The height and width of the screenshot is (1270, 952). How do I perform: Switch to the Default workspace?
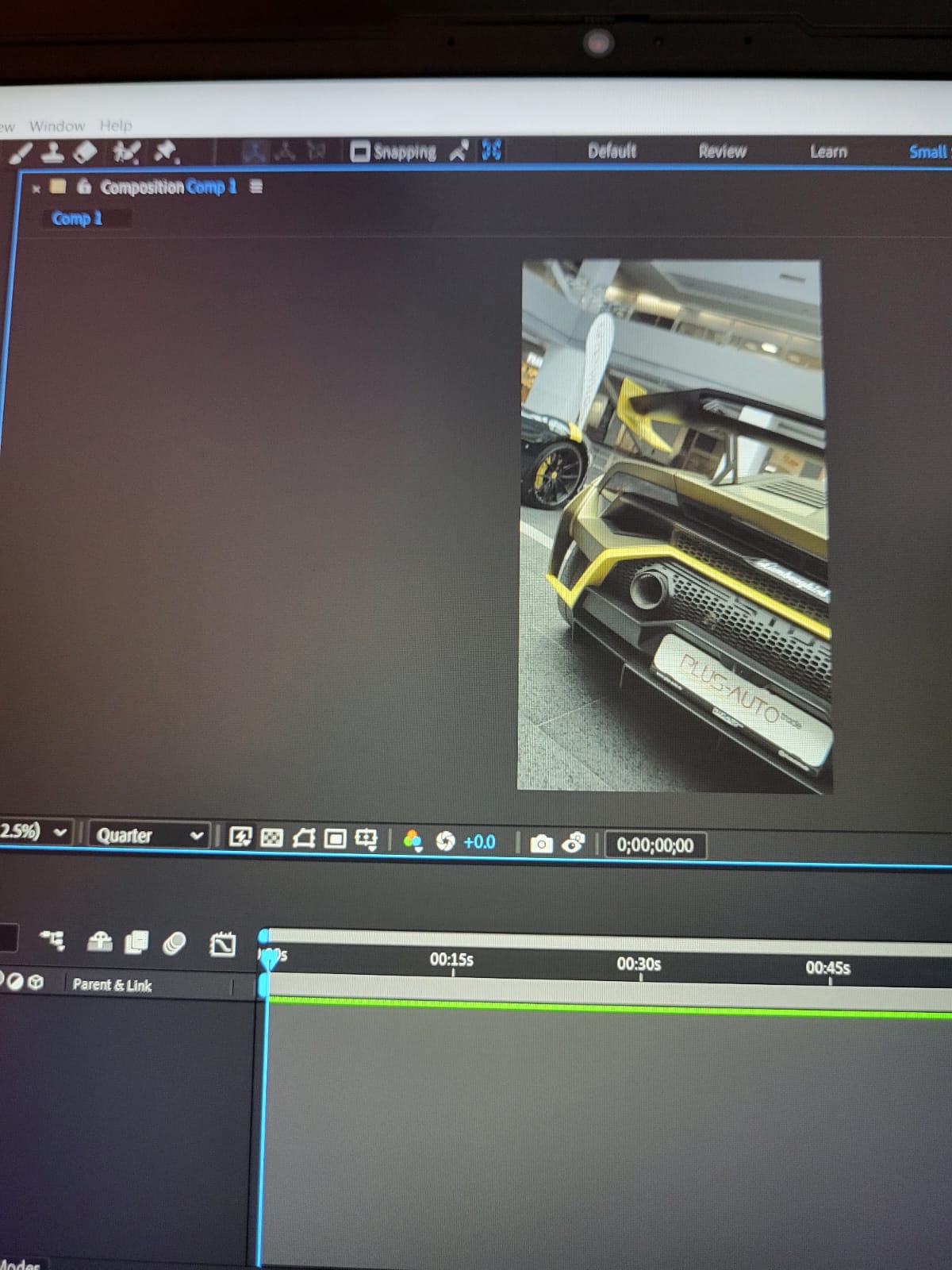coord(612,151)
